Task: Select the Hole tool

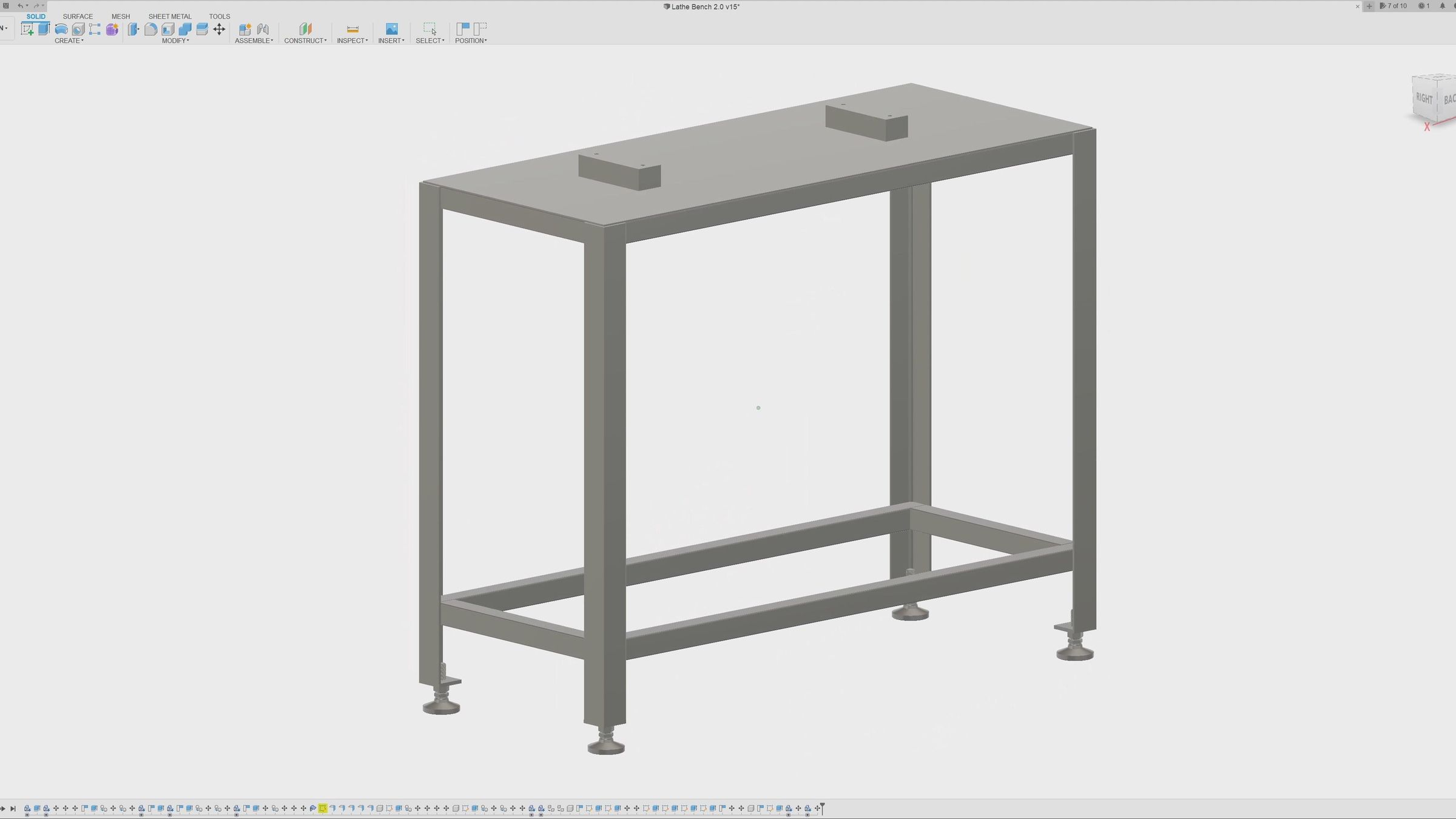Action: coord(78,29)
